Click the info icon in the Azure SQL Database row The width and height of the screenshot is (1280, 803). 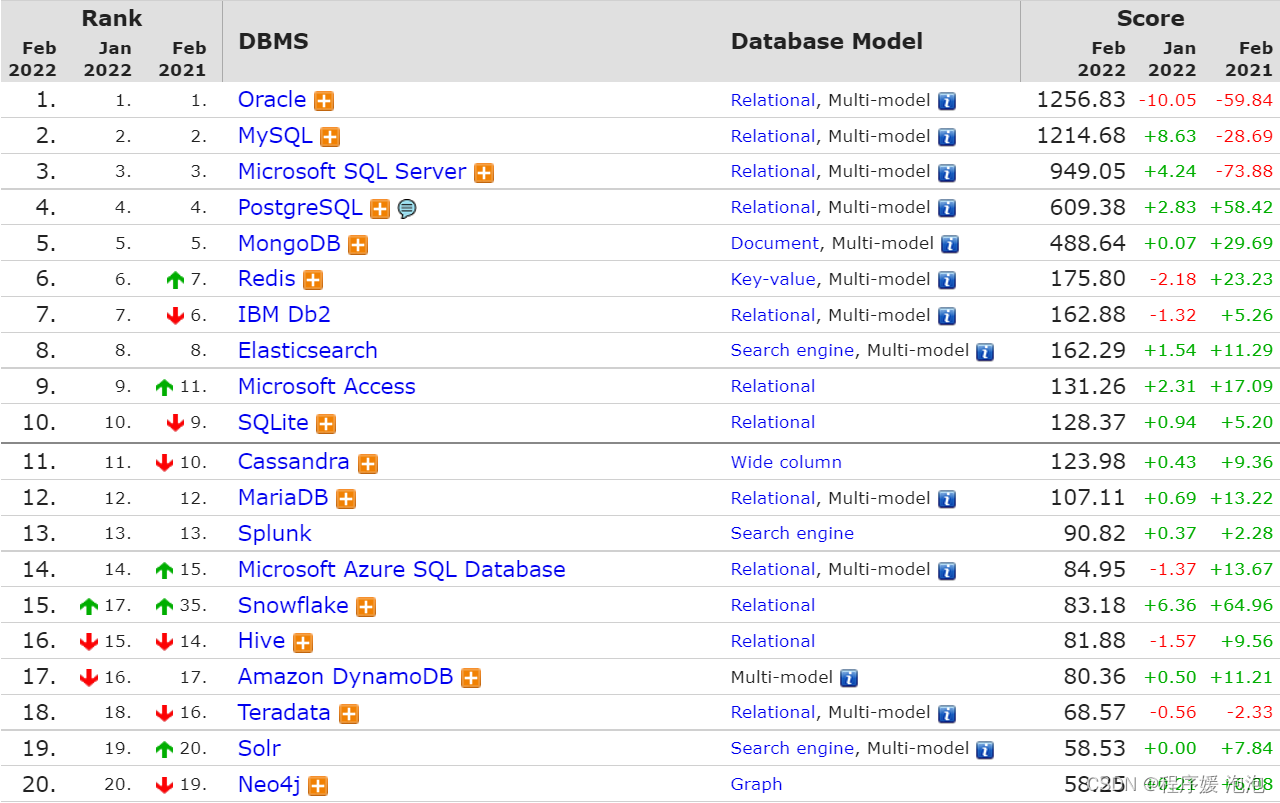pyautogui.click(x=947, y=571)
